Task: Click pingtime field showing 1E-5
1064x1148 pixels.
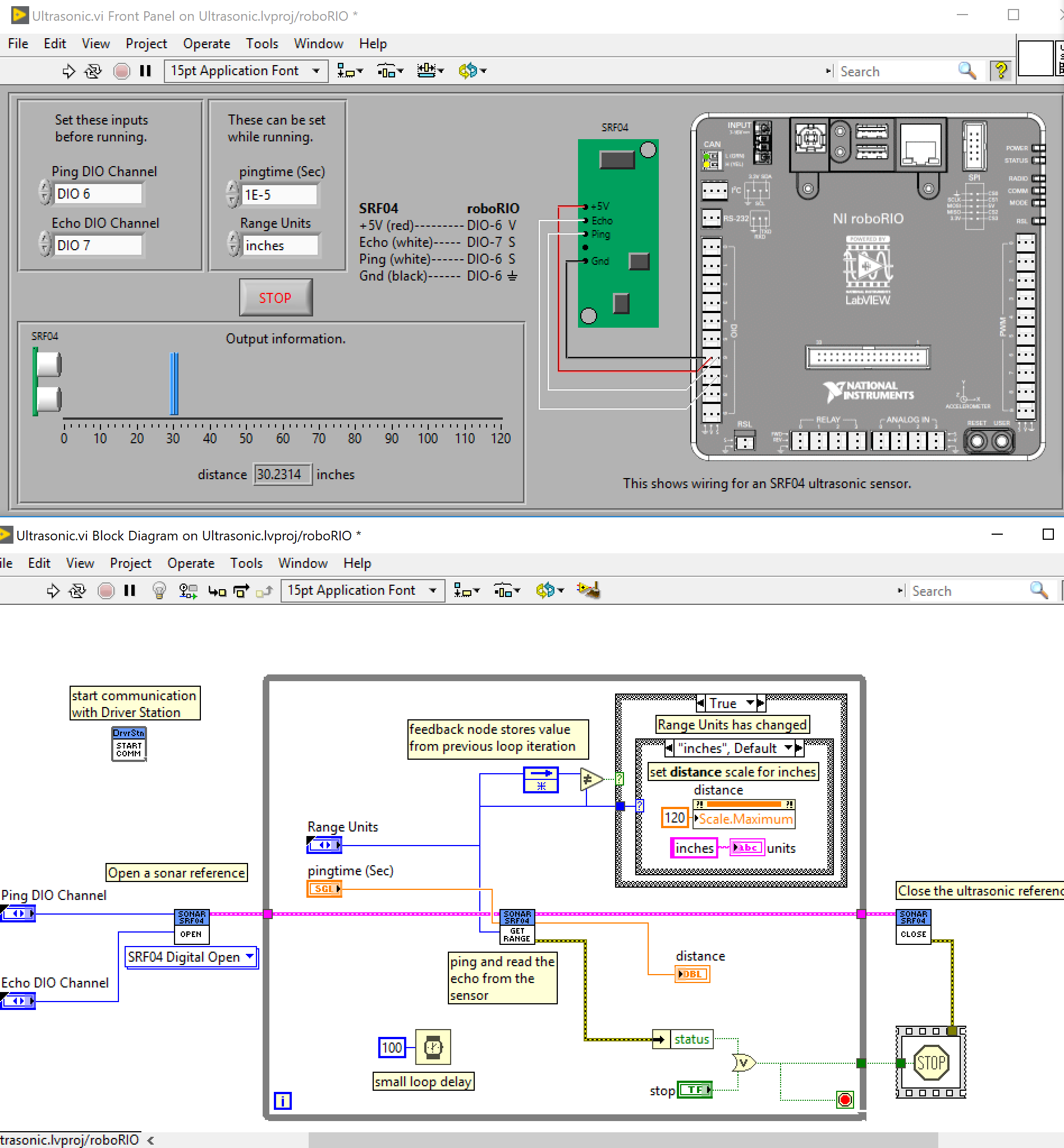Action: (279, 195)
